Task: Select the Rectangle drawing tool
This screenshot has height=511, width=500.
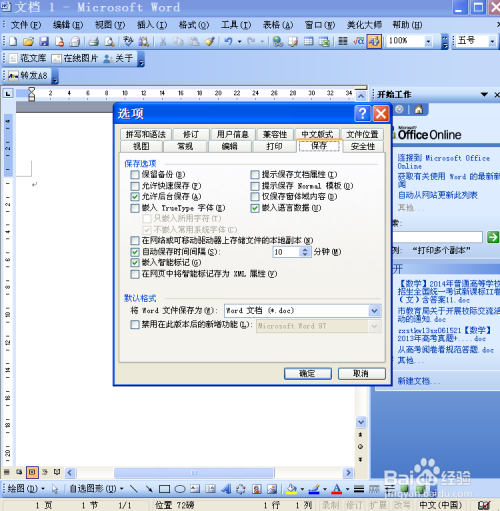Action: coord(164,489)
